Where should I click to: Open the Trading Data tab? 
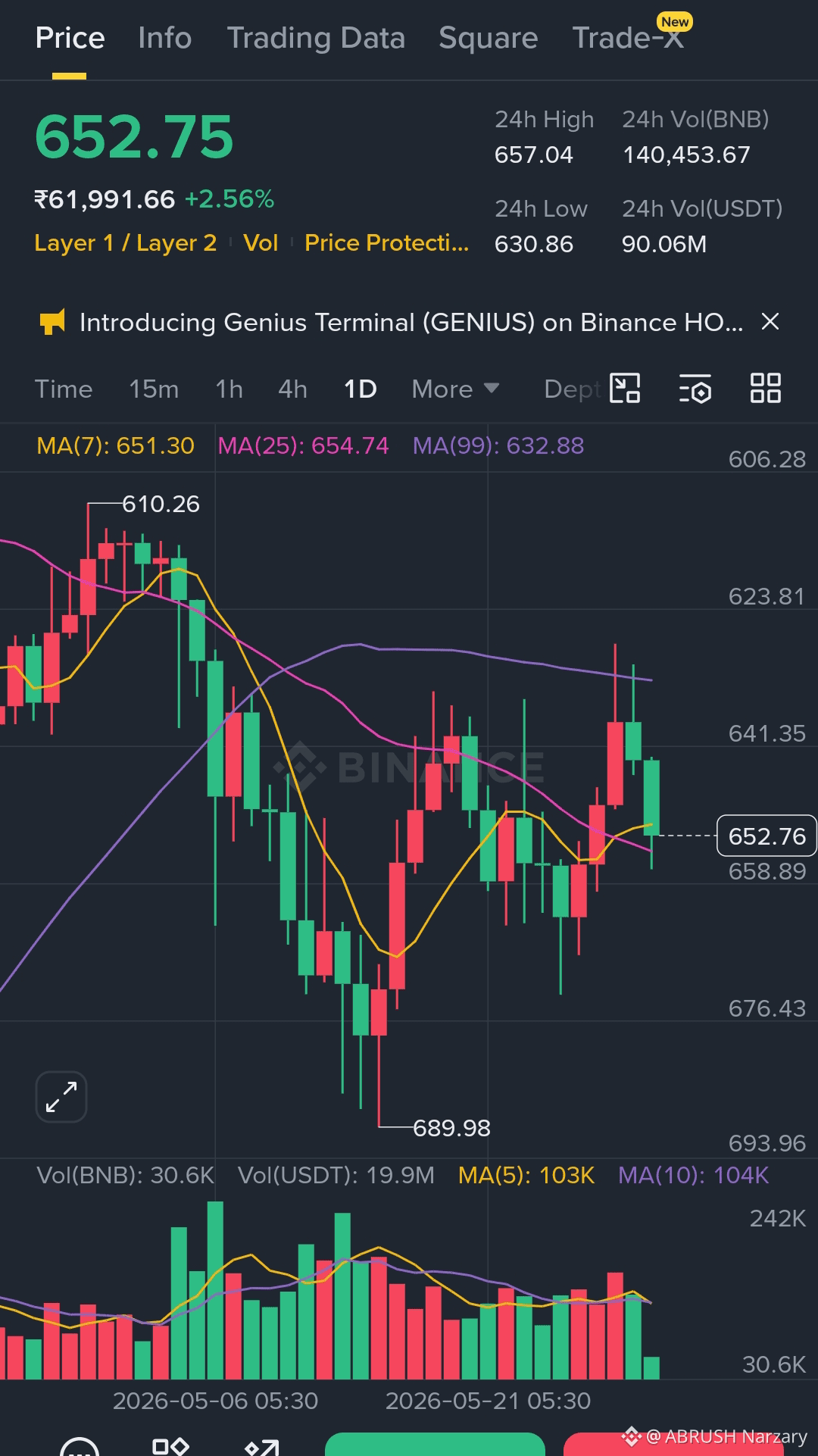[316, 38]
